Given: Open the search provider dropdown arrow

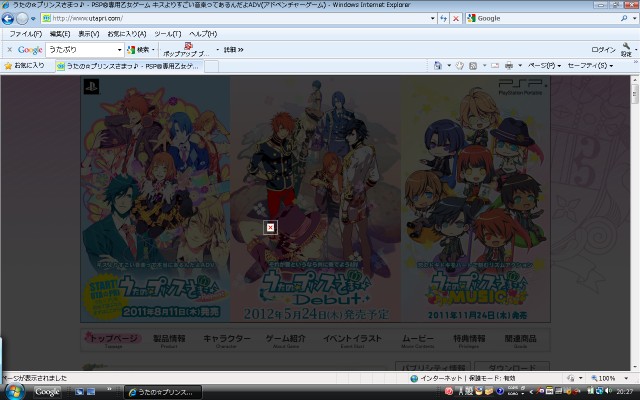Looking at the screenshot, I should pos(634,18).
